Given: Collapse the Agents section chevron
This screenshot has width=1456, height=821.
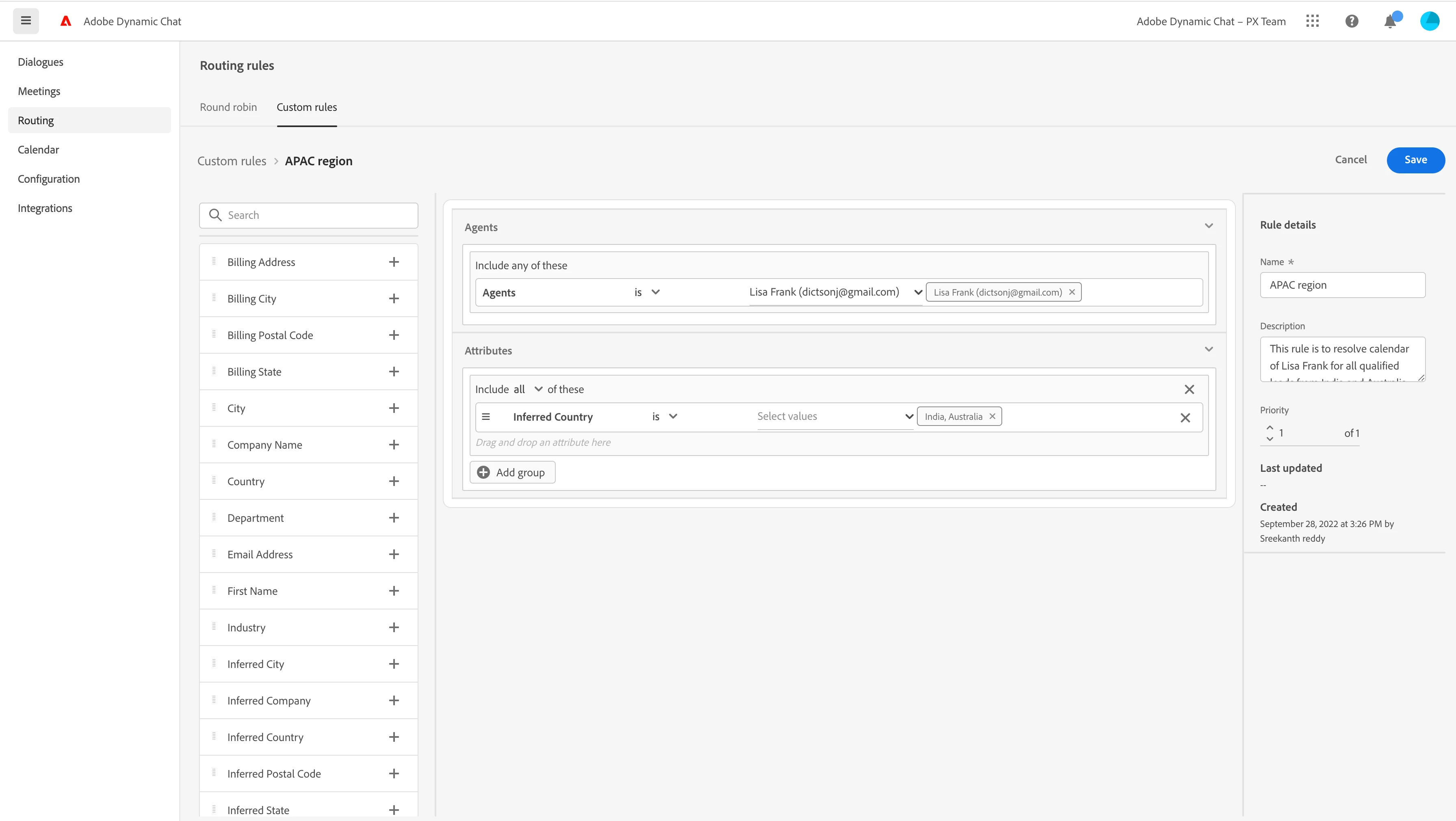Looking at the screenshot, I should point(1209,226).
